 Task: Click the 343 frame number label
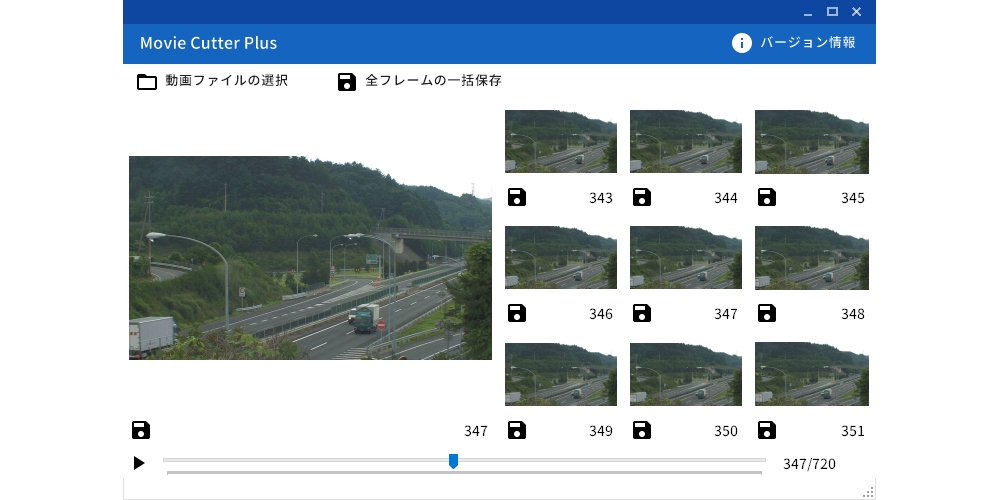pyautogui.click(x=601, y=198)
